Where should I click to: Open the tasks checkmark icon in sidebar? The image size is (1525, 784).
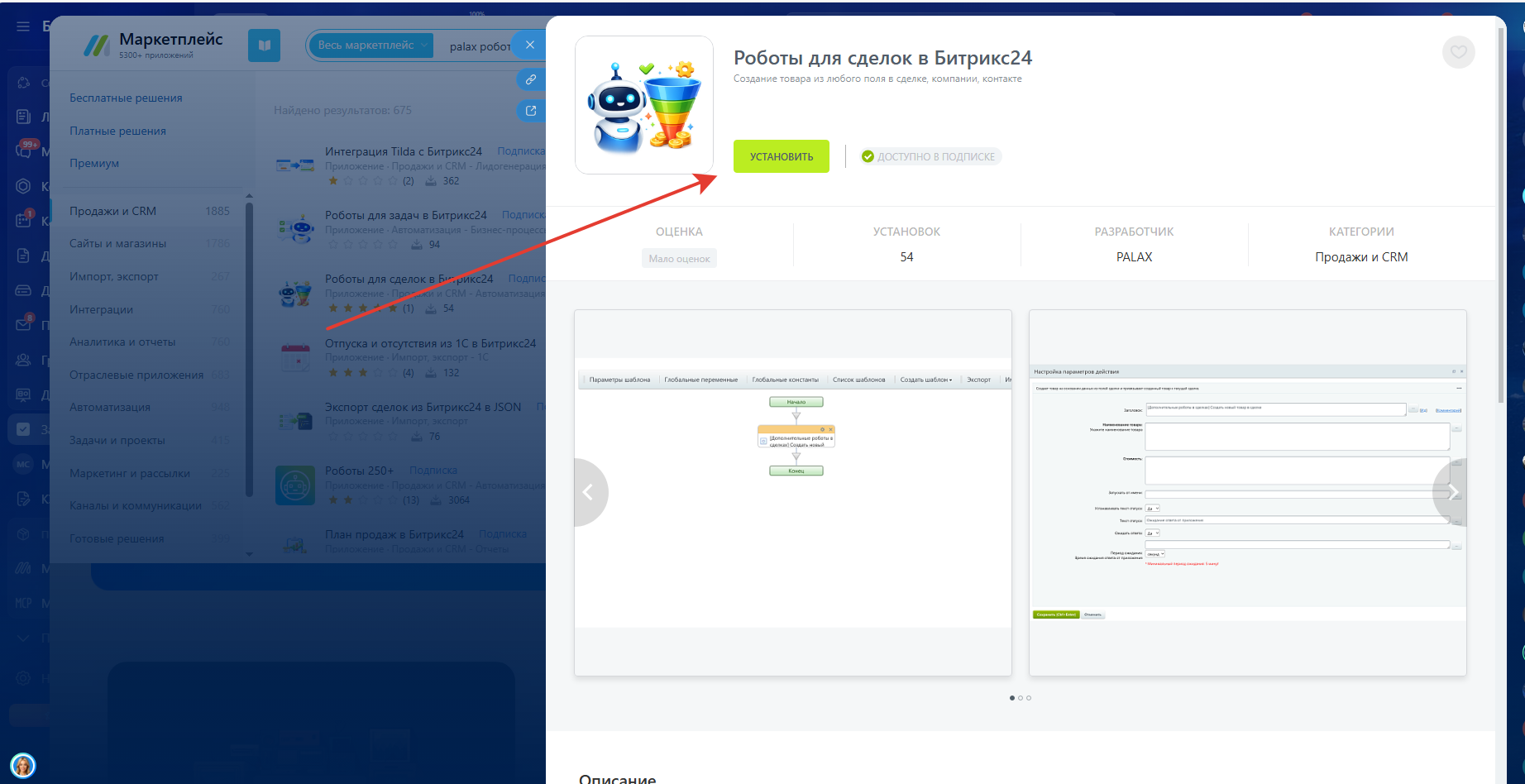point(24,428)
